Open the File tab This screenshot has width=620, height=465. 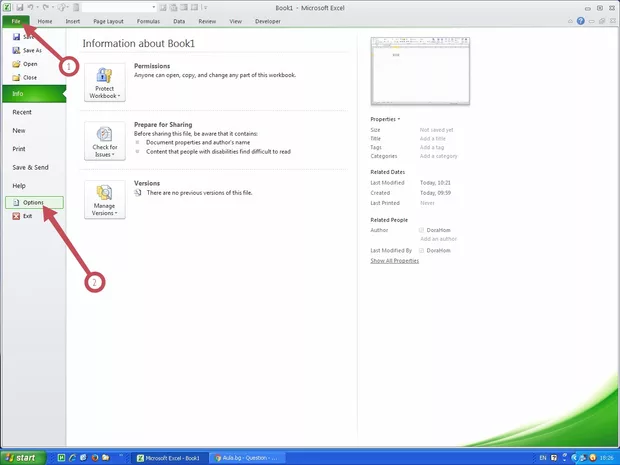[16, 21]
